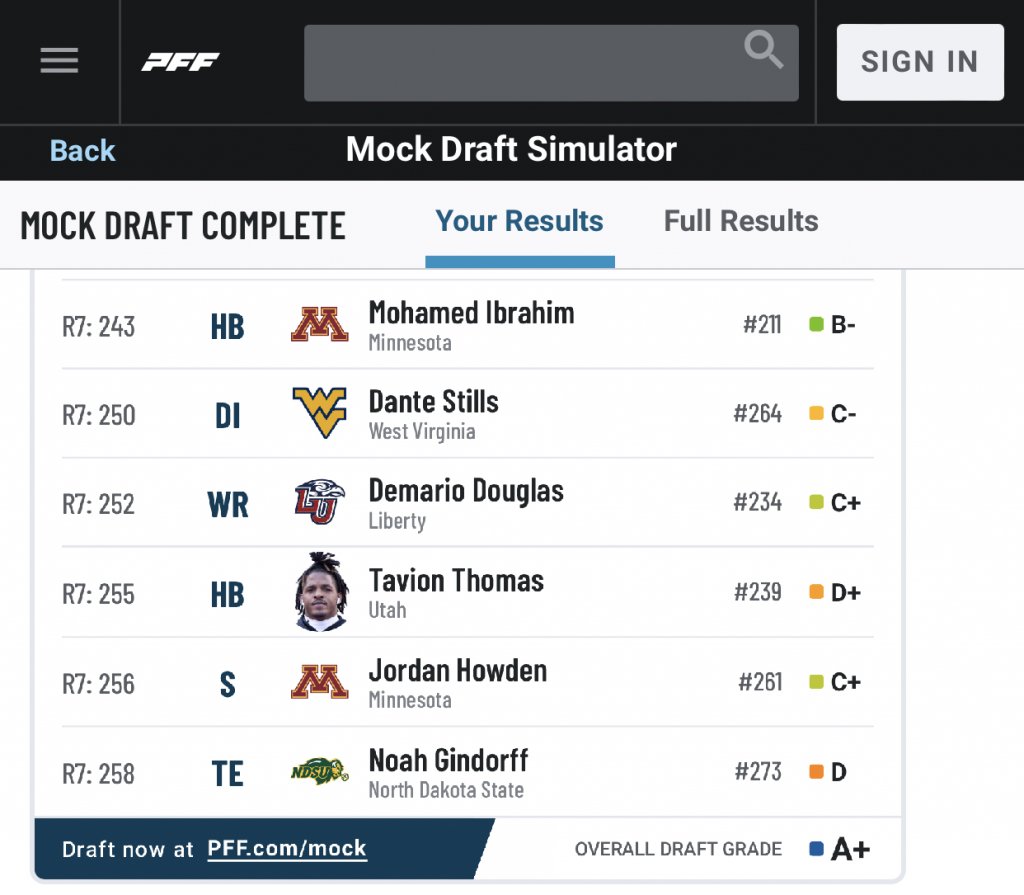Click the green B- grade swatch
This screenshot has height=895, width=1024.
pyautogui.click(x=816, y=324)
